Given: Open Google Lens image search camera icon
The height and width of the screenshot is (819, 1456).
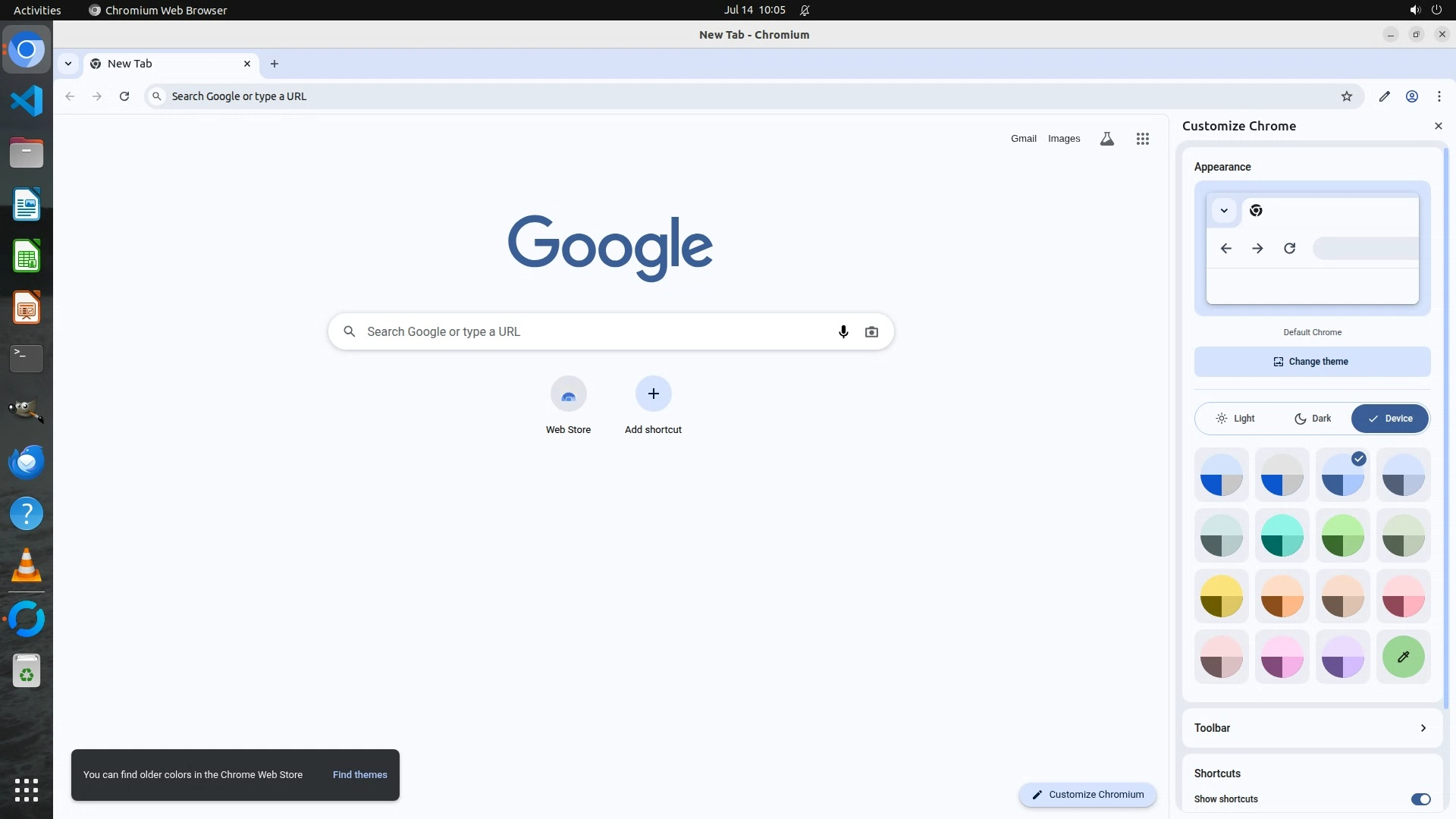Looking at the screenshot, I should (x=871, y=332).
